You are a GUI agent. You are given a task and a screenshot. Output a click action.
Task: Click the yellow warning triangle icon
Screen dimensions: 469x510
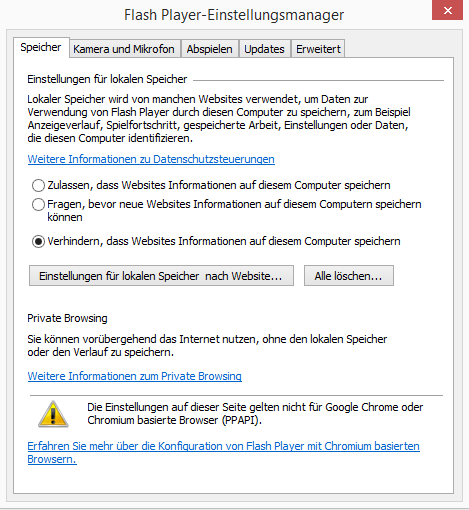pos(53,414)
